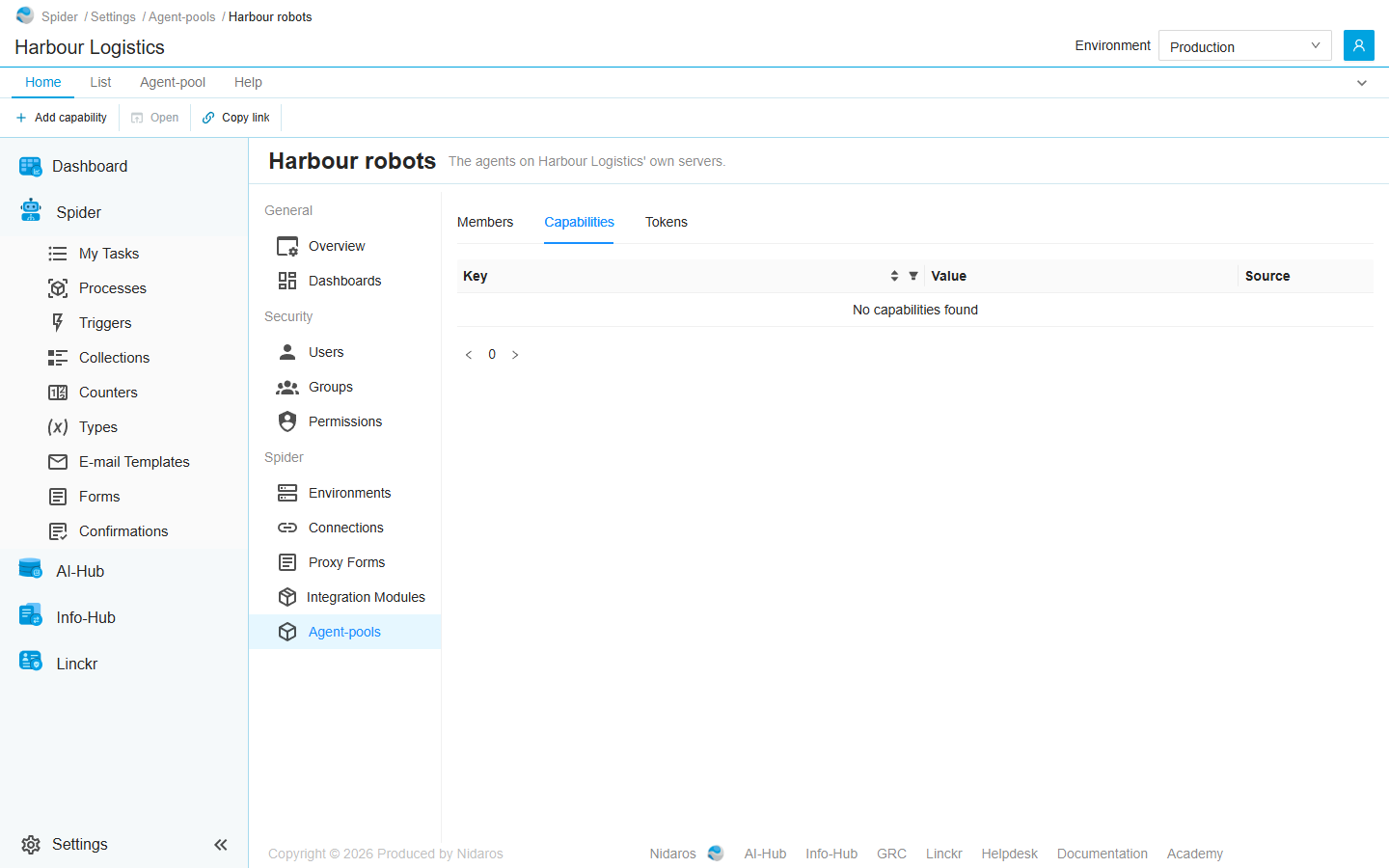Open the Environment Production dropdown
The image size is (1389, 868).
[1245, 45]
